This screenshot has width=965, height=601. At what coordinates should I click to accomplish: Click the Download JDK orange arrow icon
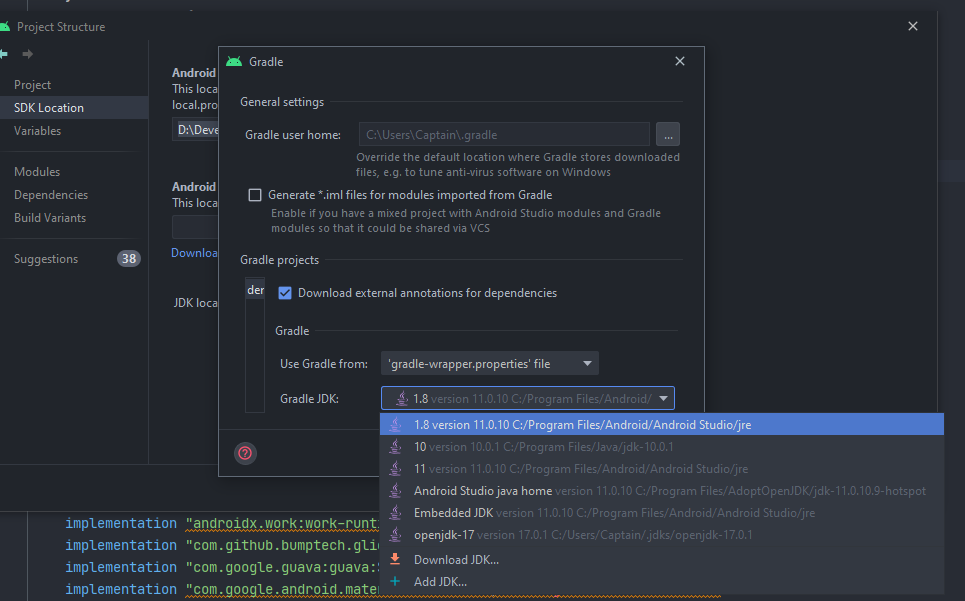tap(395, 559)
